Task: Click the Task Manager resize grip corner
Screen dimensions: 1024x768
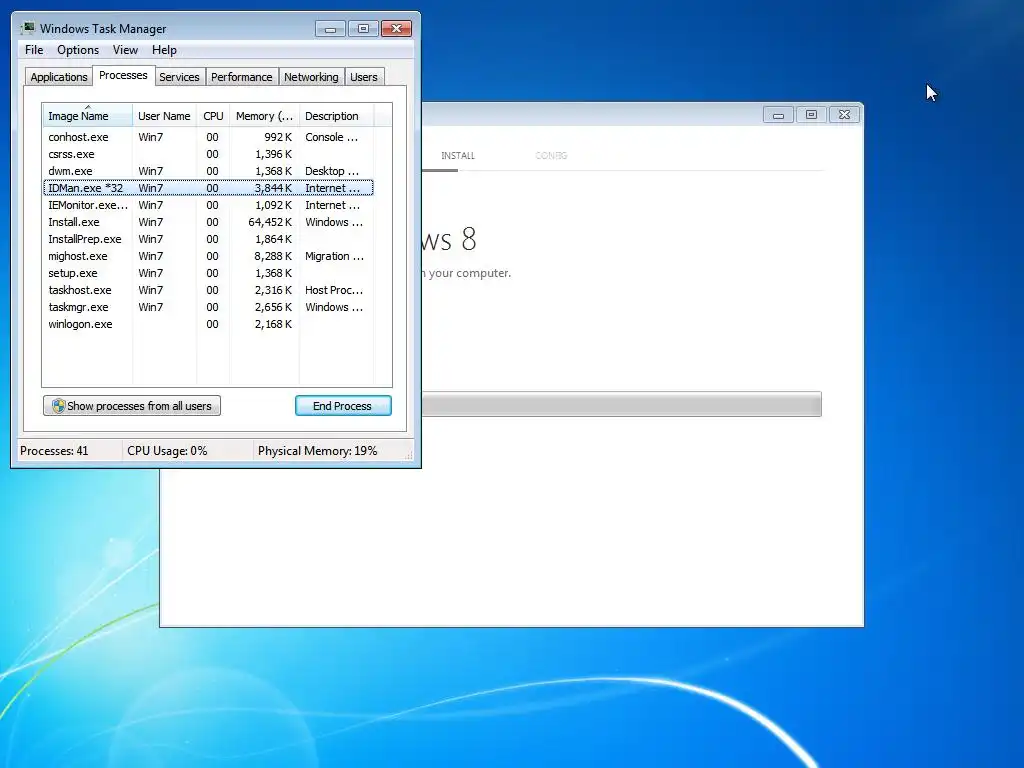Action: click(x=409, y=455)
